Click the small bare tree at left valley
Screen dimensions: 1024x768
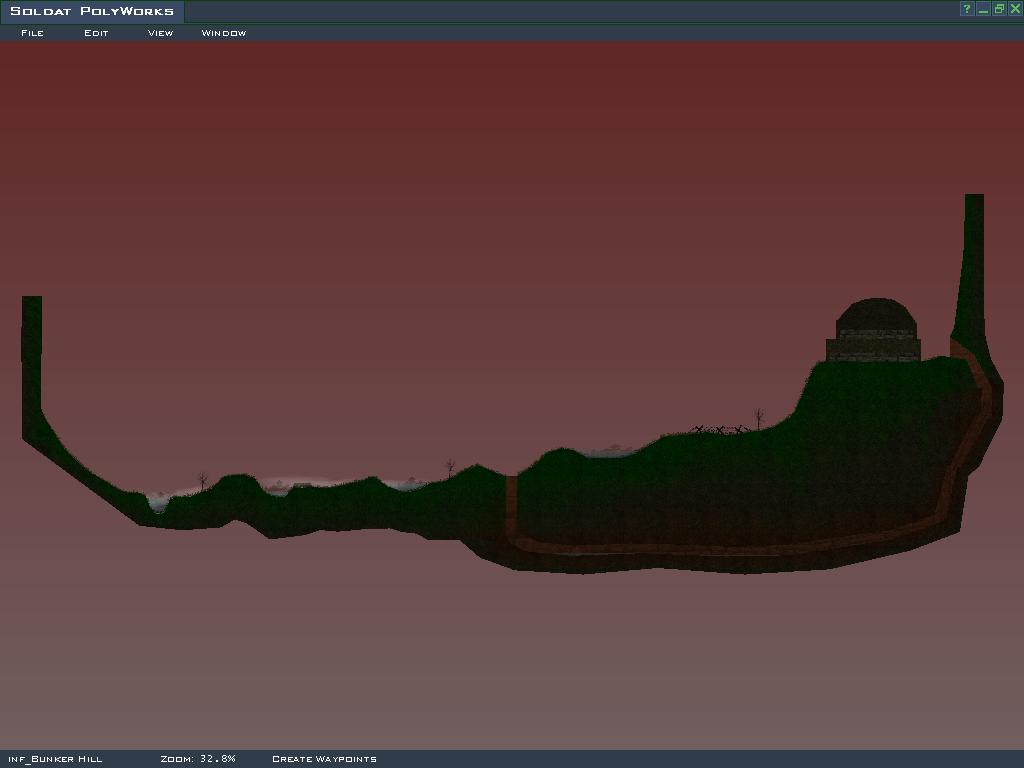203,481
